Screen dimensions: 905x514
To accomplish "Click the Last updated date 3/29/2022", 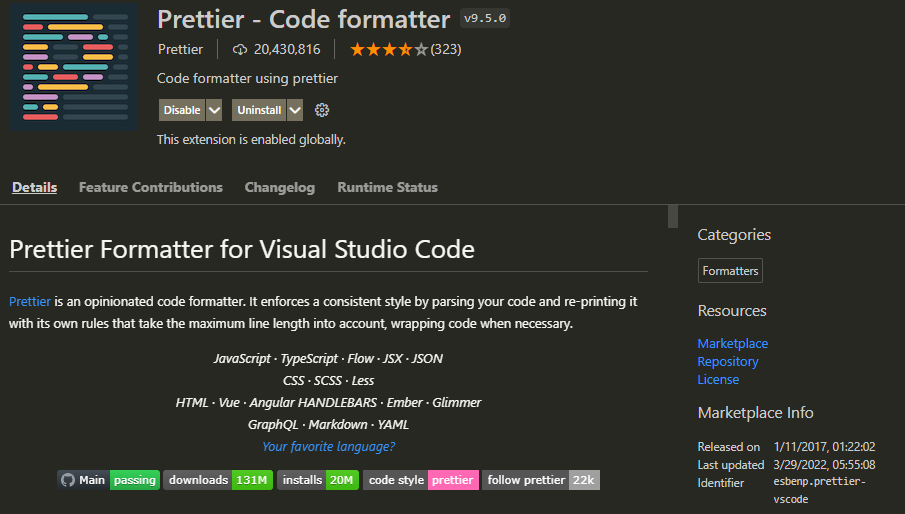I will (824, 464).
